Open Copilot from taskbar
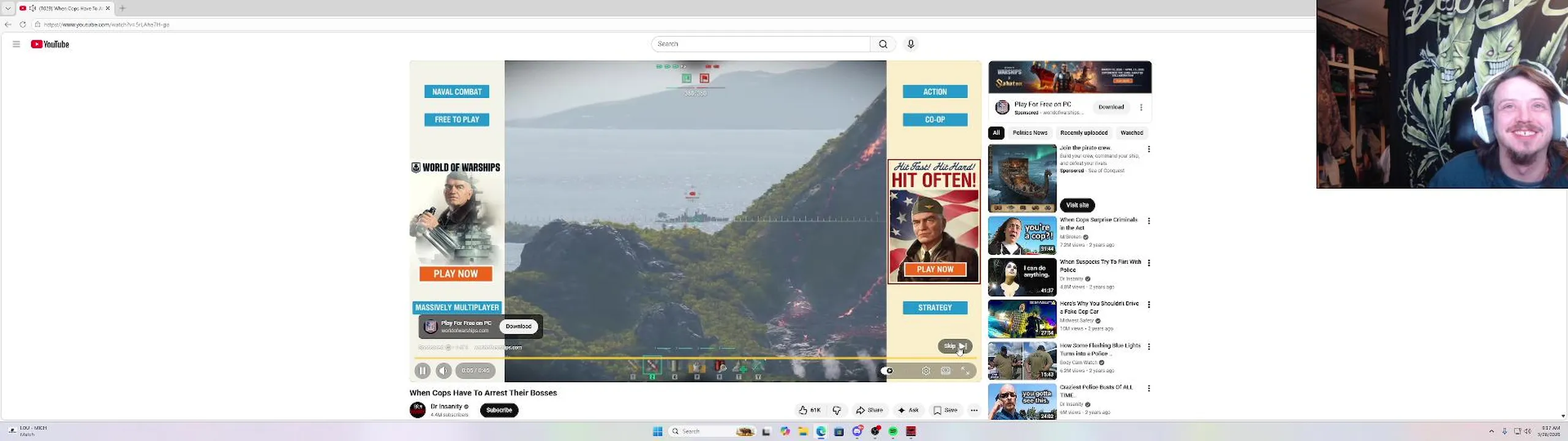Screen dimensions: 1568x441 click(x=785, y=432)
